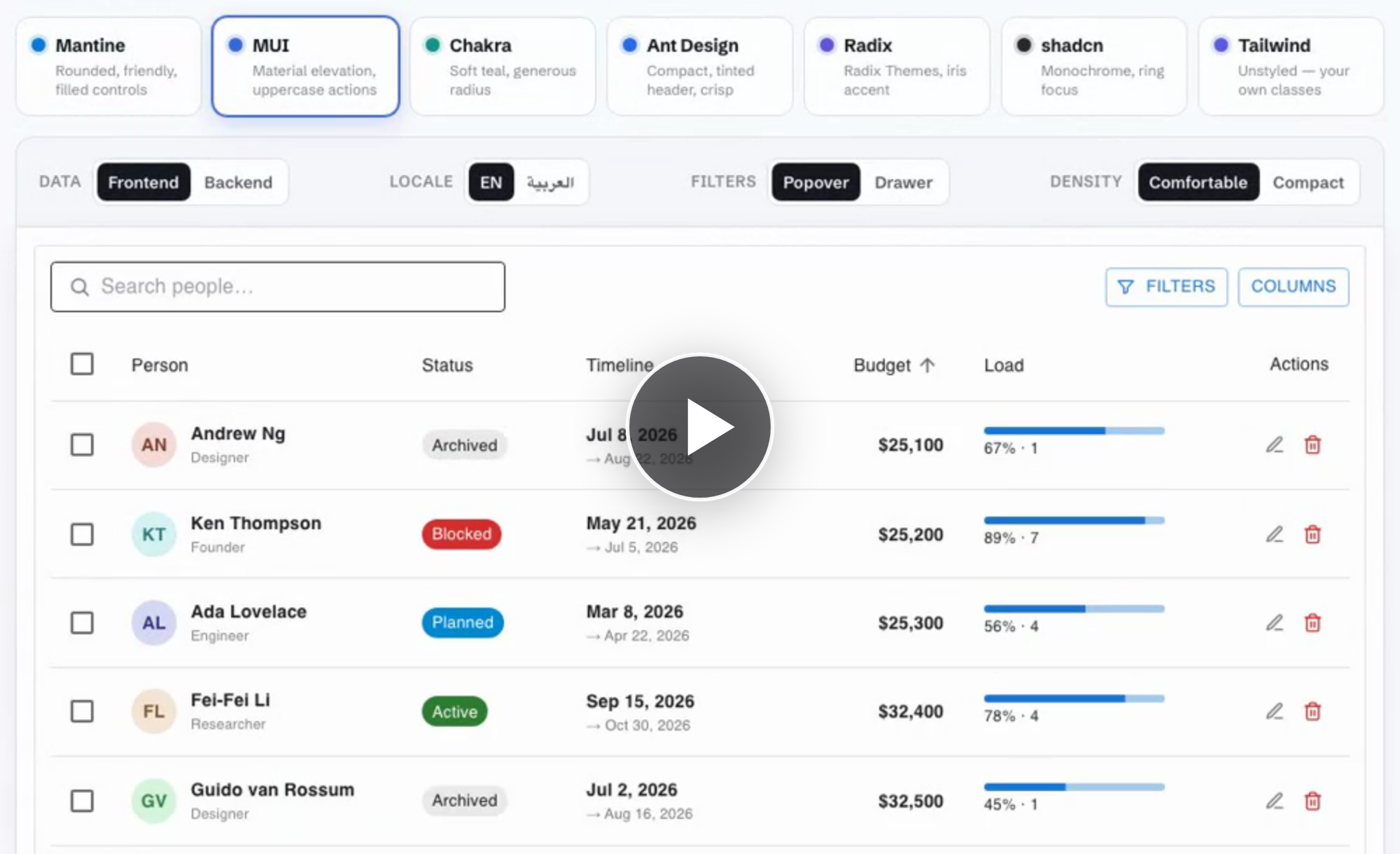
Task: Click Guido van Rossum's 45% load bar
Action: click(x=1074, y=787)
